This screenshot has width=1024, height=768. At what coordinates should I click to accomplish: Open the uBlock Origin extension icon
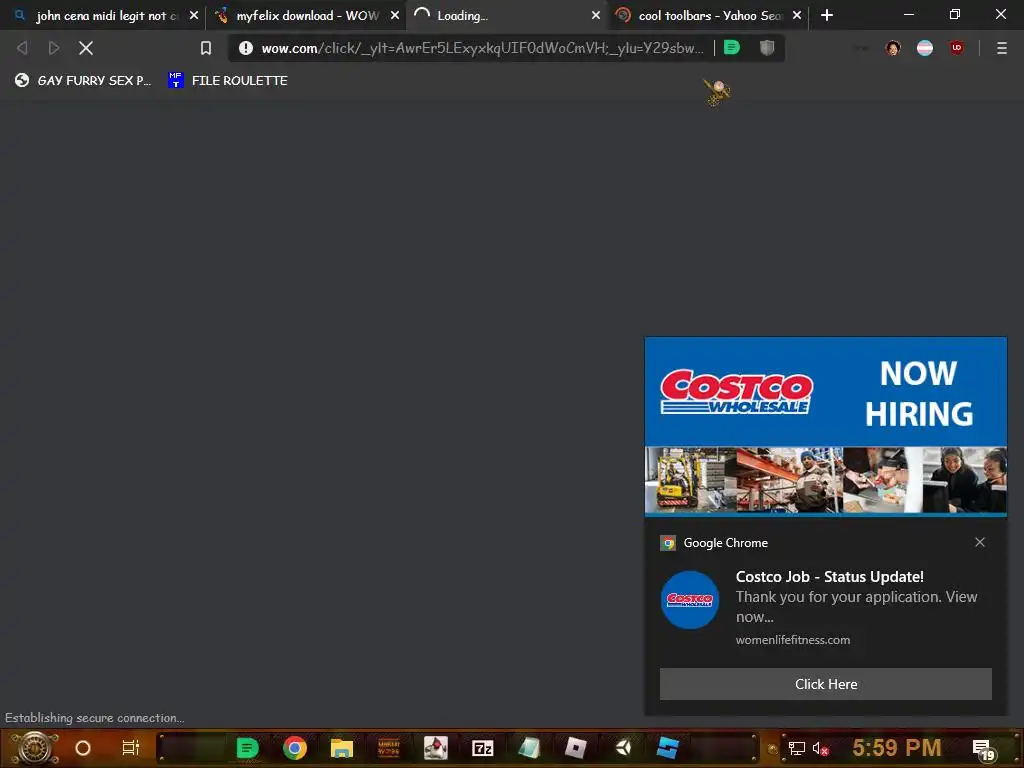pyautogui.click(x=957, y=48)
